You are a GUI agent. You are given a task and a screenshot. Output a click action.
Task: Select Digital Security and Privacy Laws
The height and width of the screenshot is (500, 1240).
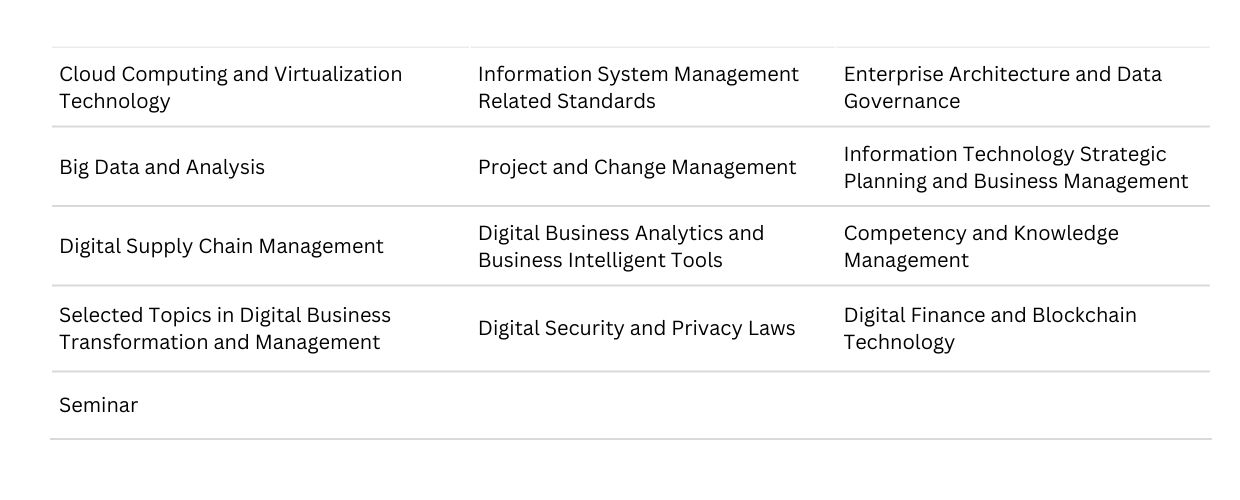coord(637,328)
